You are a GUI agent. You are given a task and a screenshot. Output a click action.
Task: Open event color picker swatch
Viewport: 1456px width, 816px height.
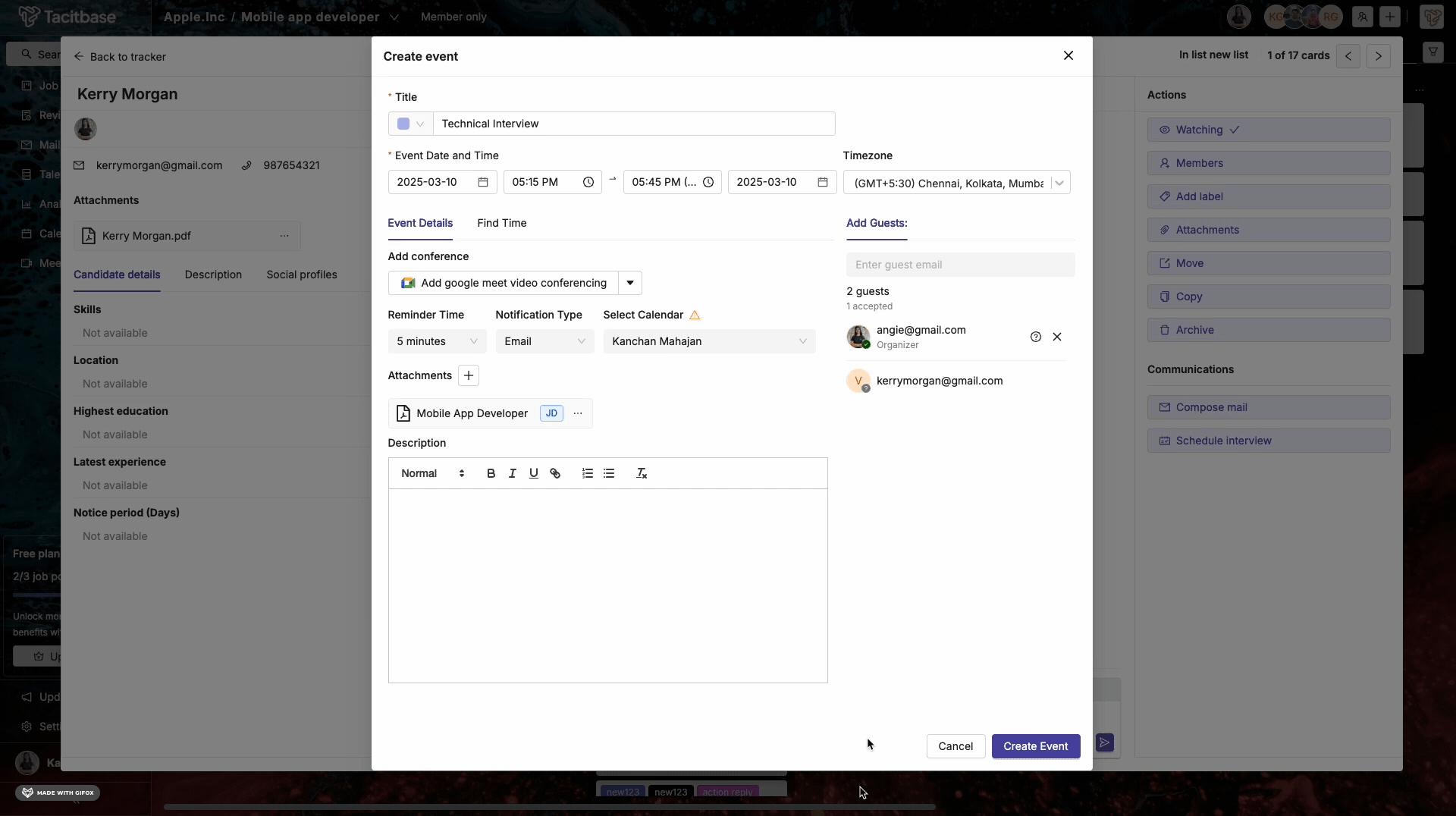pyautogui.click(x=410, y=124)
